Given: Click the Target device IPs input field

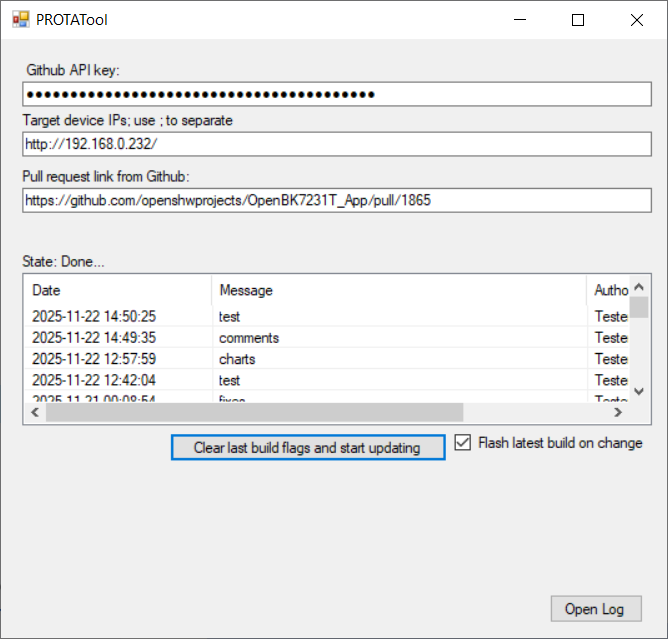Looking at the screenshot, I should (x=336, y=145).
